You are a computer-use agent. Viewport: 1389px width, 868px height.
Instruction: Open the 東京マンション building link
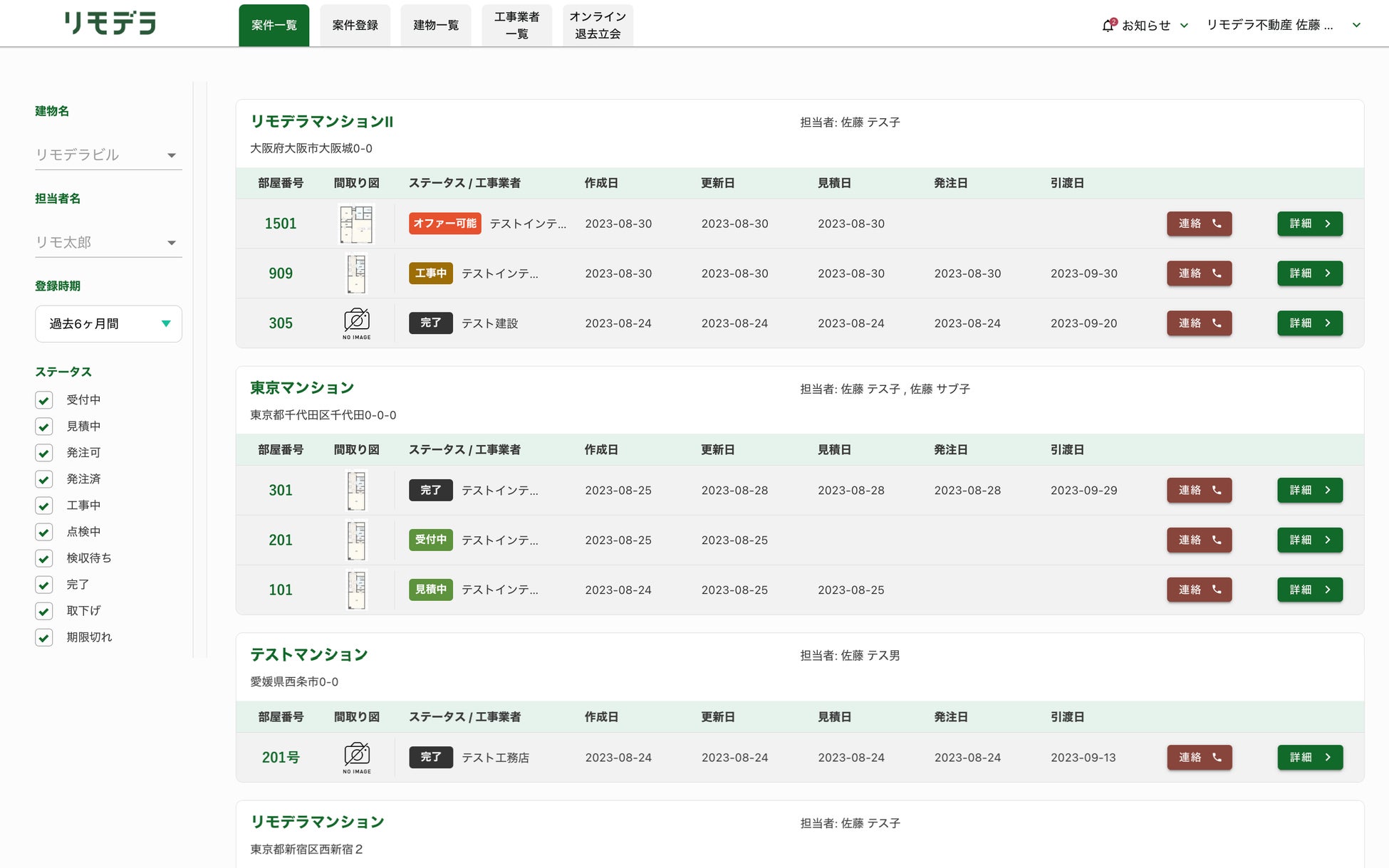[x=302, y=388]
